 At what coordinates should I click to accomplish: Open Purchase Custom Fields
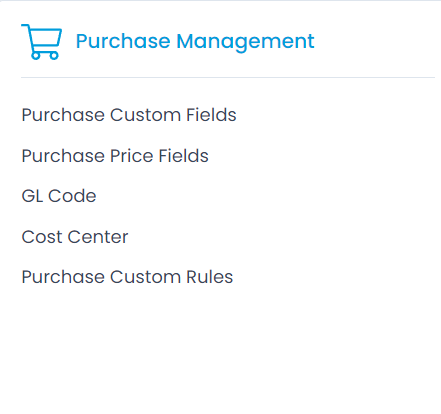pos(129,115)
